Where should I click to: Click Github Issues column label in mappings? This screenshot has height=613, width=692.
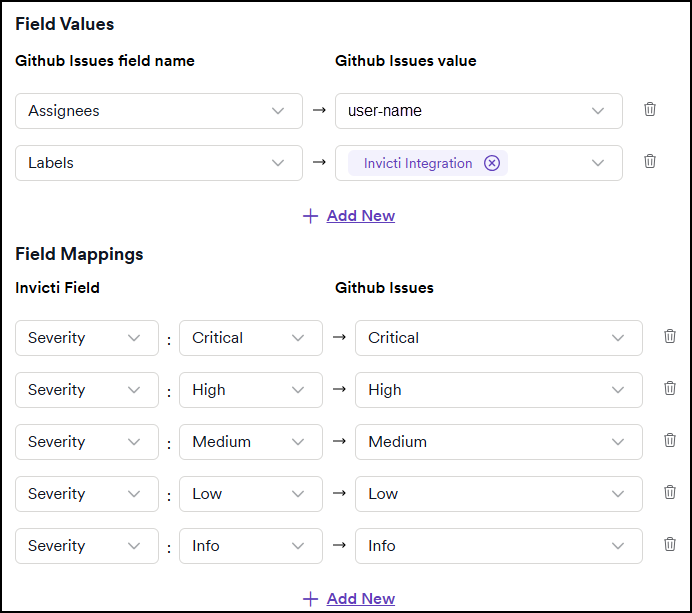[384, 288]
